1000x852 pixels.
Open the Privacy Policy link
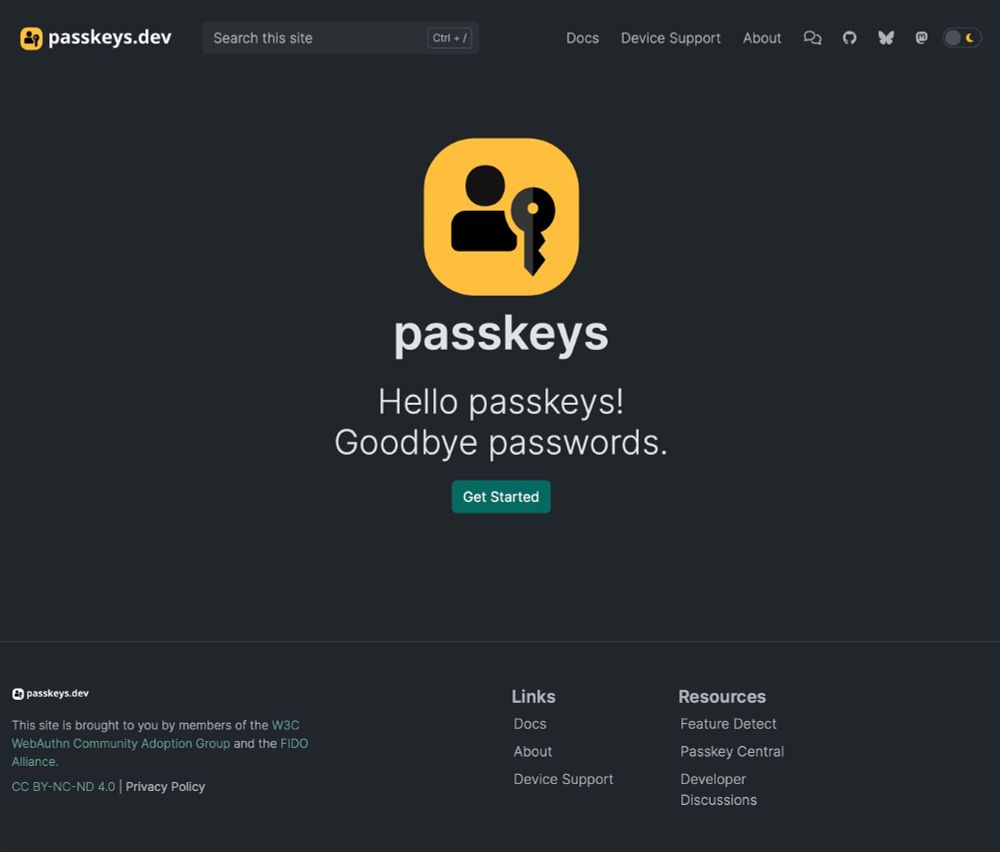point(165,786)
